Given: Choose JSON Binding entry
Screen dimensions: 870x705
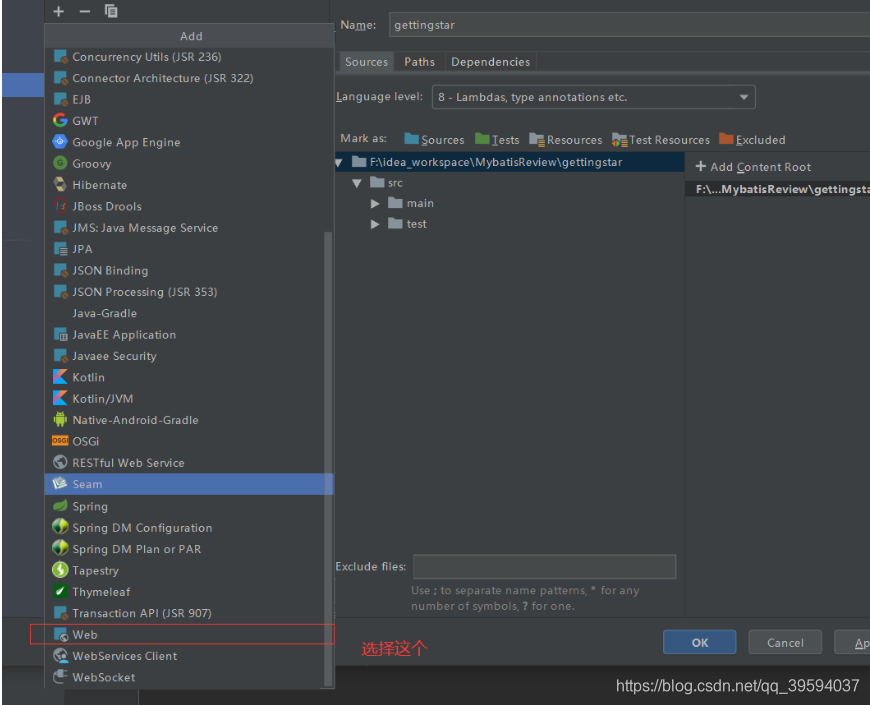Looking at the screenshot, I should 189,270.
